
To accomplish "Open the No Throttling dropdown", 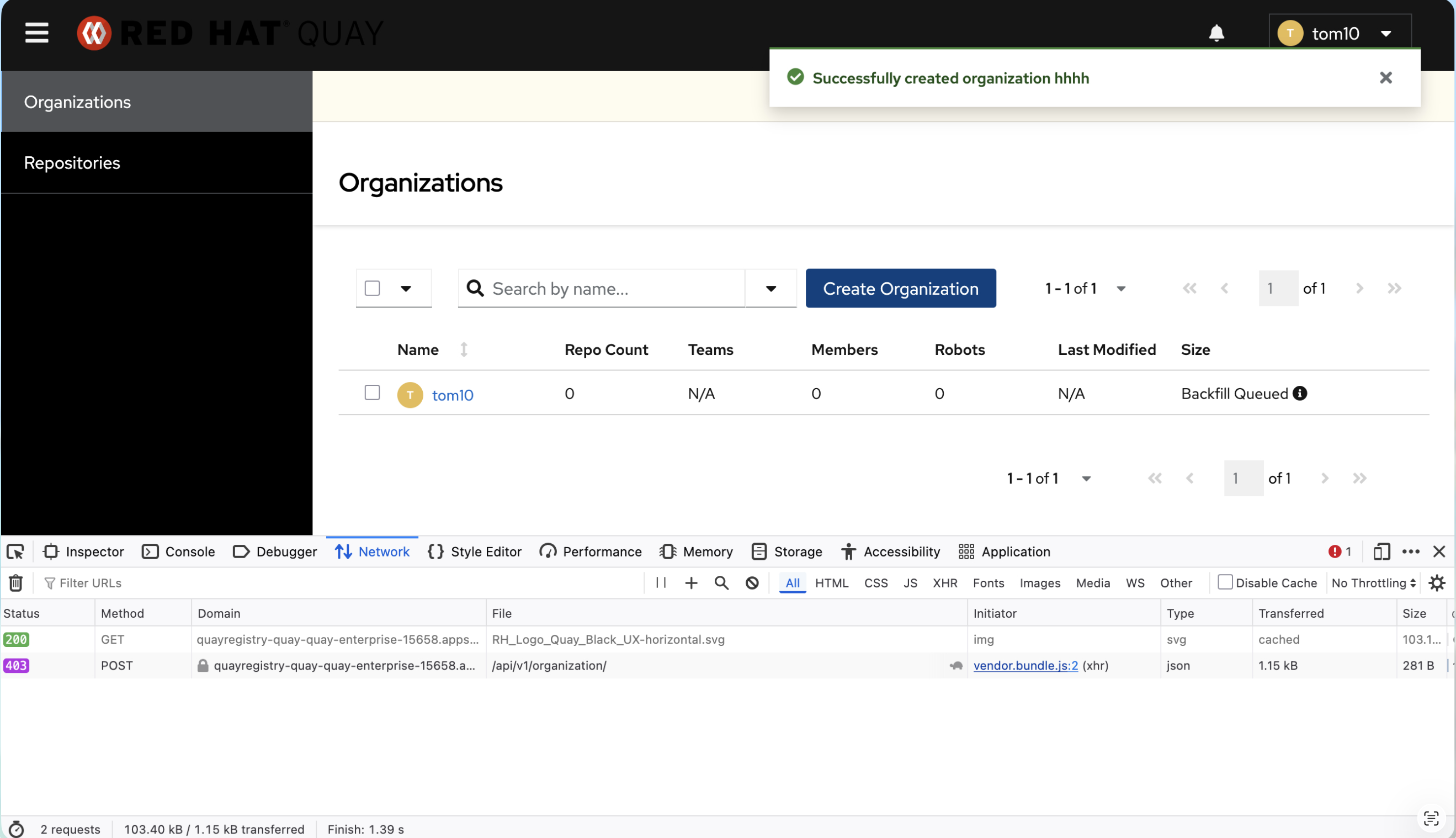I will (x=1373, y=583).
